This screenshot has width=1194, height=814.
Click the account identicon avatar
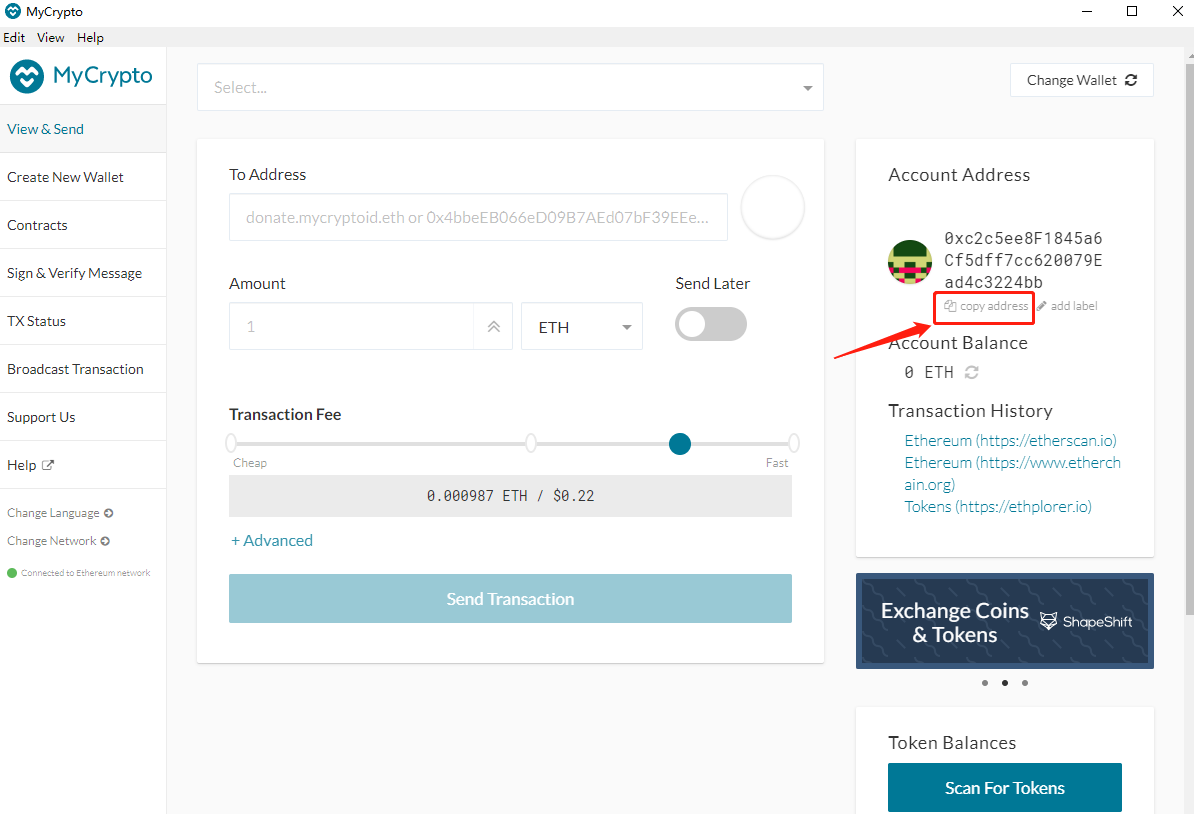click(x=910, y=262)
